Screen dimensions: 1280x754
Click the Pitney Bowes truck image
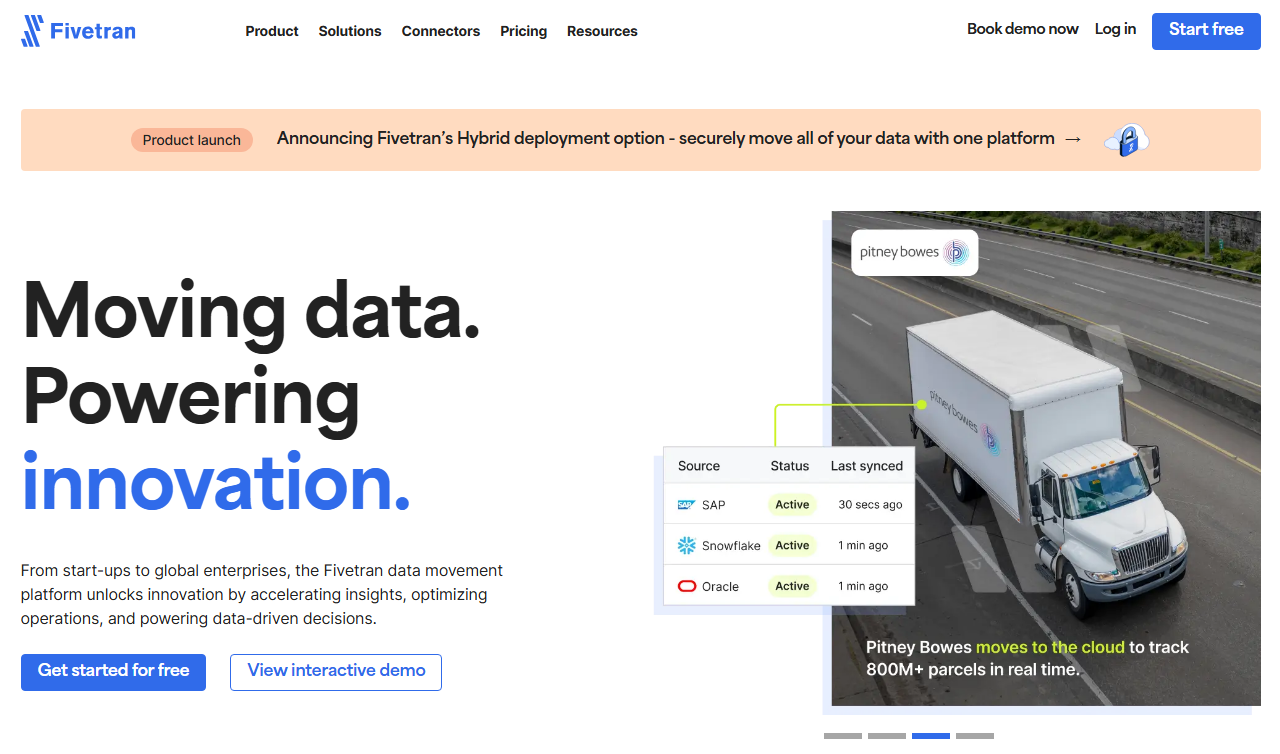tap(1046, 458)
